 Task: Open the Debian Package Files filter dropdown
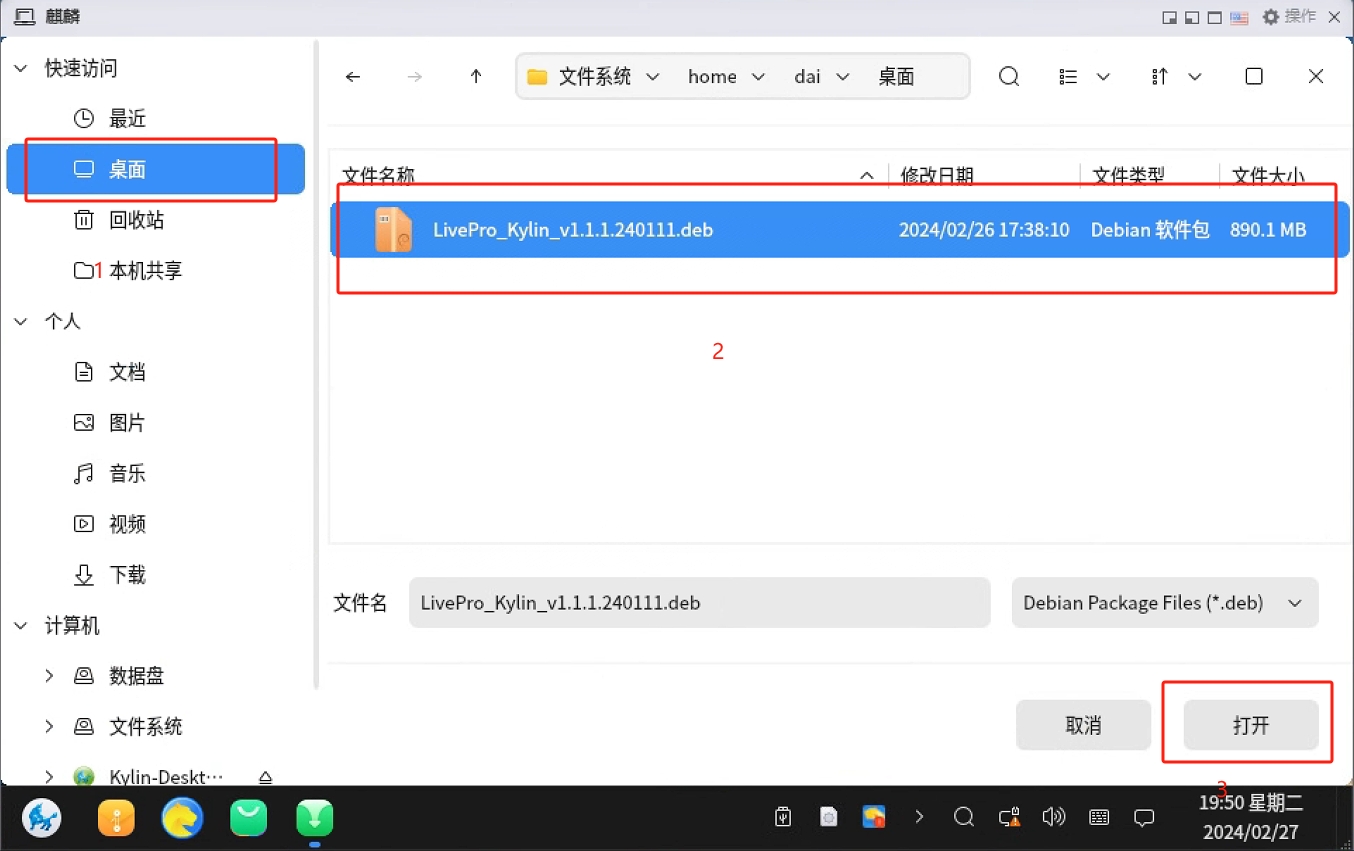coord(1165,603)
